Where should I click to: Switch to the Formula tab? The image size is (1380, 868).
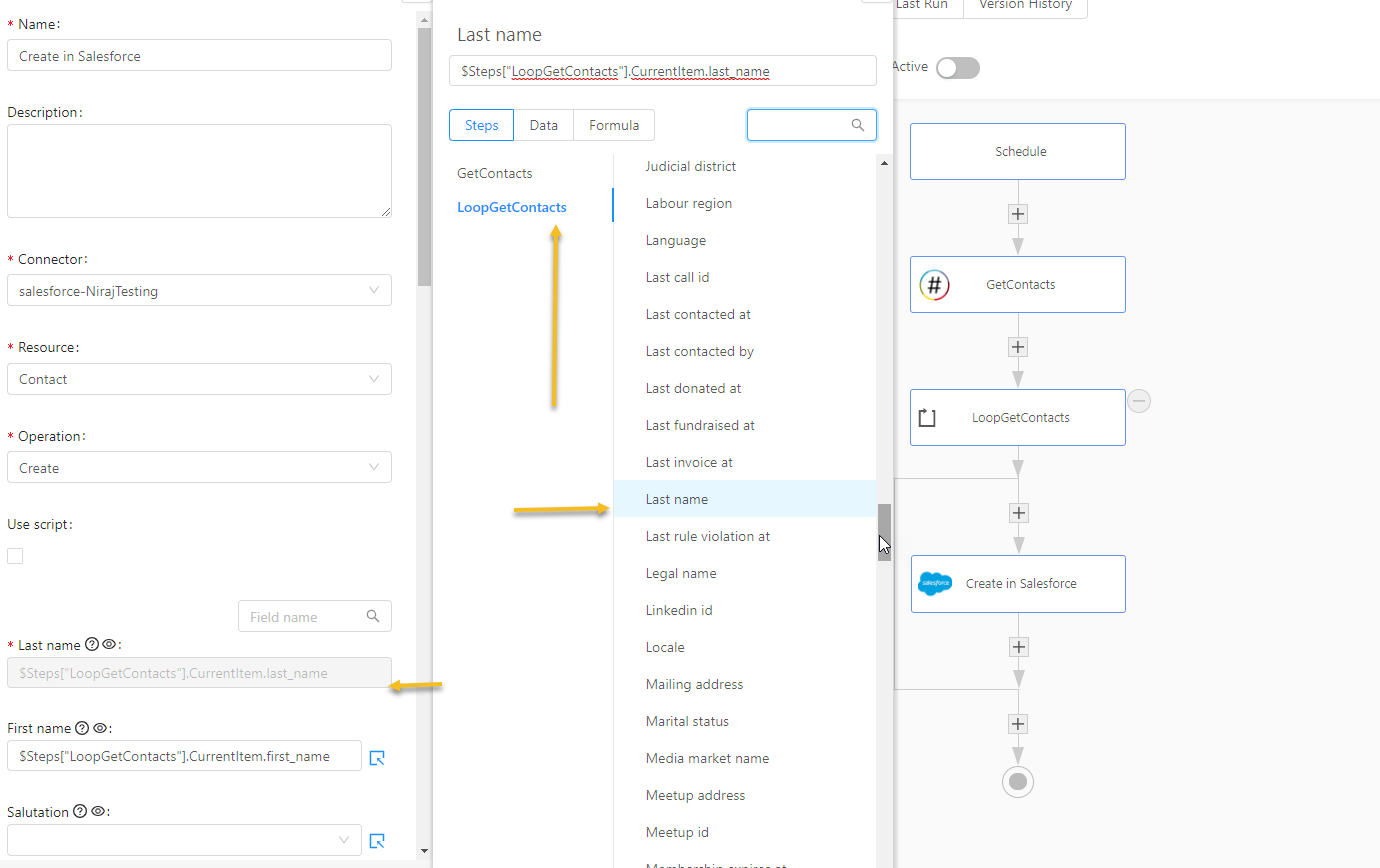614,125
